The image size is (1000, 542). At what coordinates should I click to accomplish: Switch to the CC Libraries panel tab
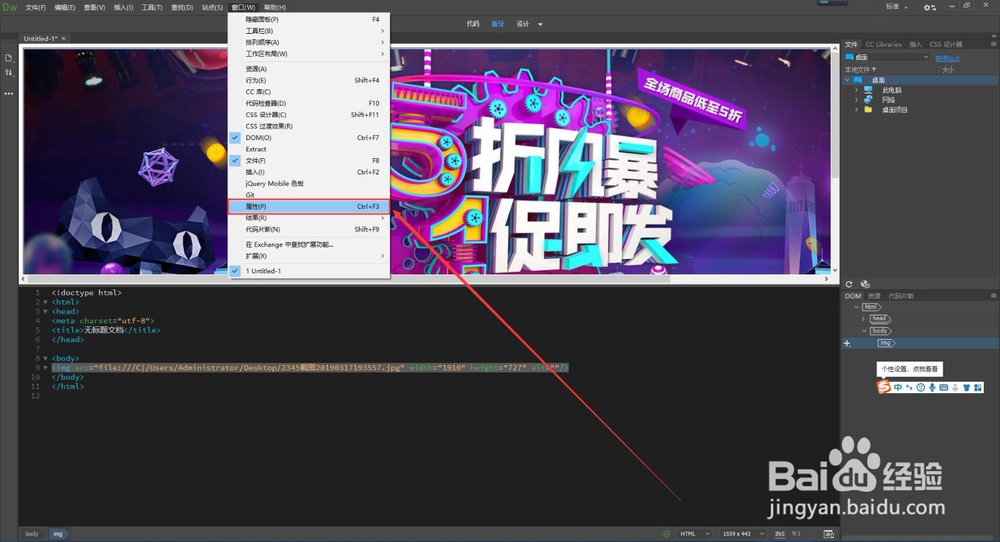(883, 44)
